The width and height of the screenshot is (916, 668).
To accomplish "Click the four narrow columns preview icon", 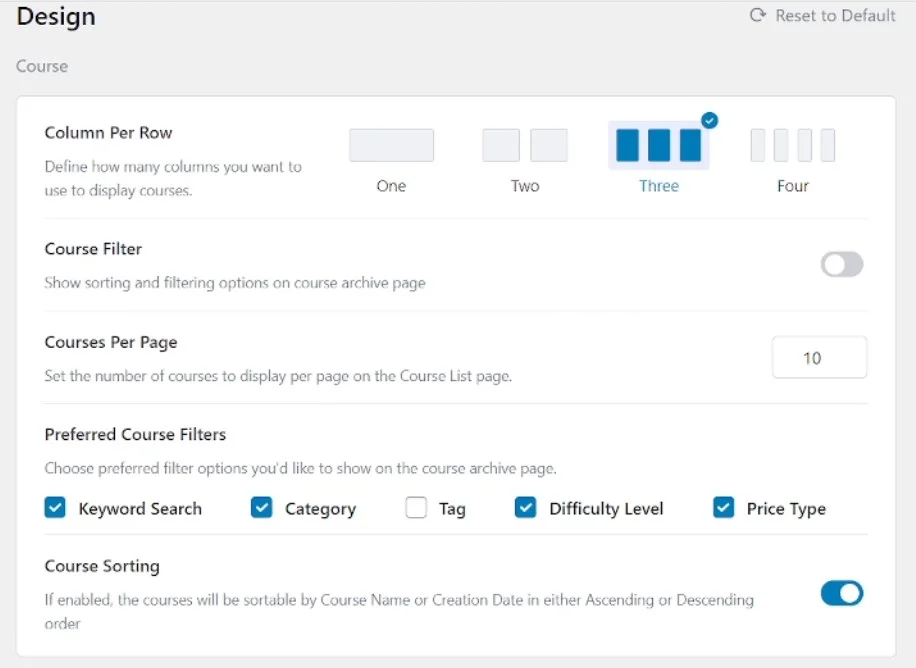I will coord(793,144).
